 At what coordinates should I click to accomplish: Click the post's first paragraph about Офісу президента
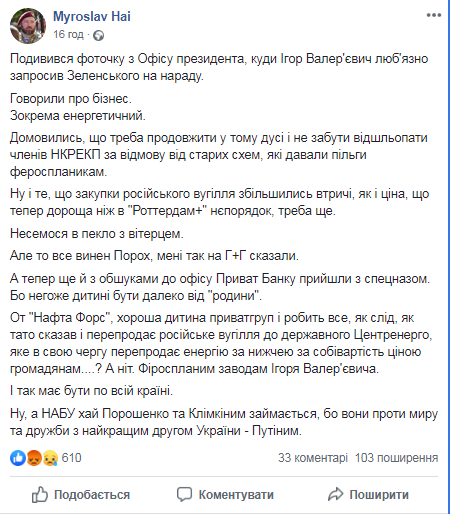pos(219,67)
